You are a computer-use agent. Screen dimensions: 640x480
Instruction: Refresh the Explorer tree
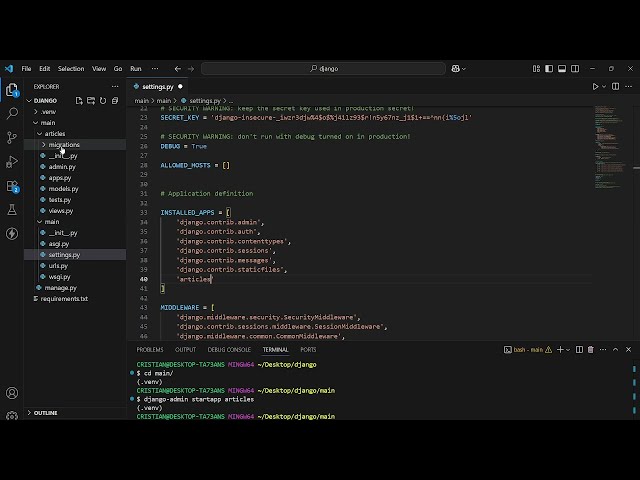click(x=103, y=100)
